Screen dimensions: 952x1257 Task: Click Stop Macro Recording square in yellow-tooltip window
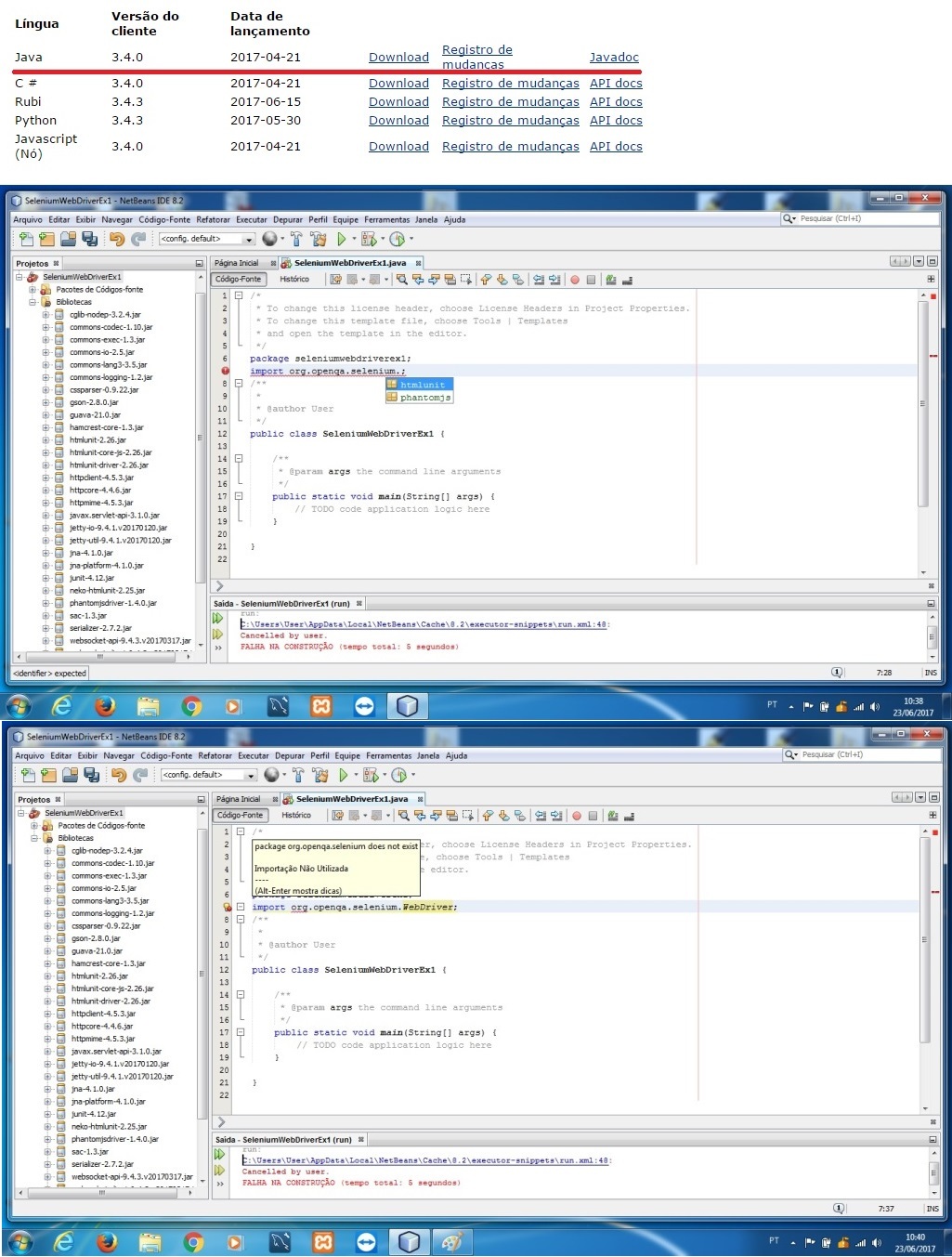[x=593, y=816]
